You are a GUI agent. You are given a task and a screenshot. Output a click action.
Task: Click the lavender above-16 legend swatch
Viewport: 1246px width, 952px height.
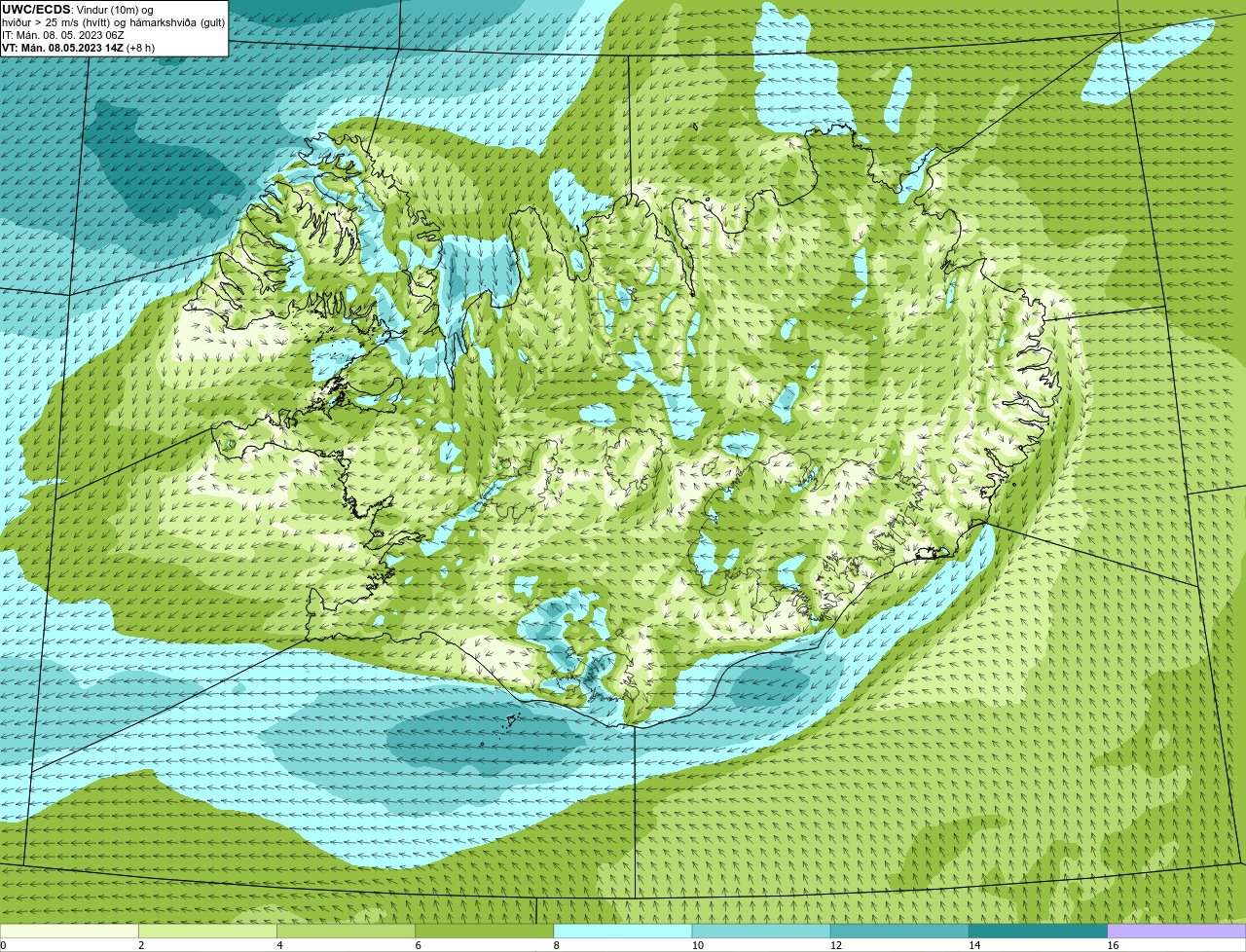point(1177,932)
